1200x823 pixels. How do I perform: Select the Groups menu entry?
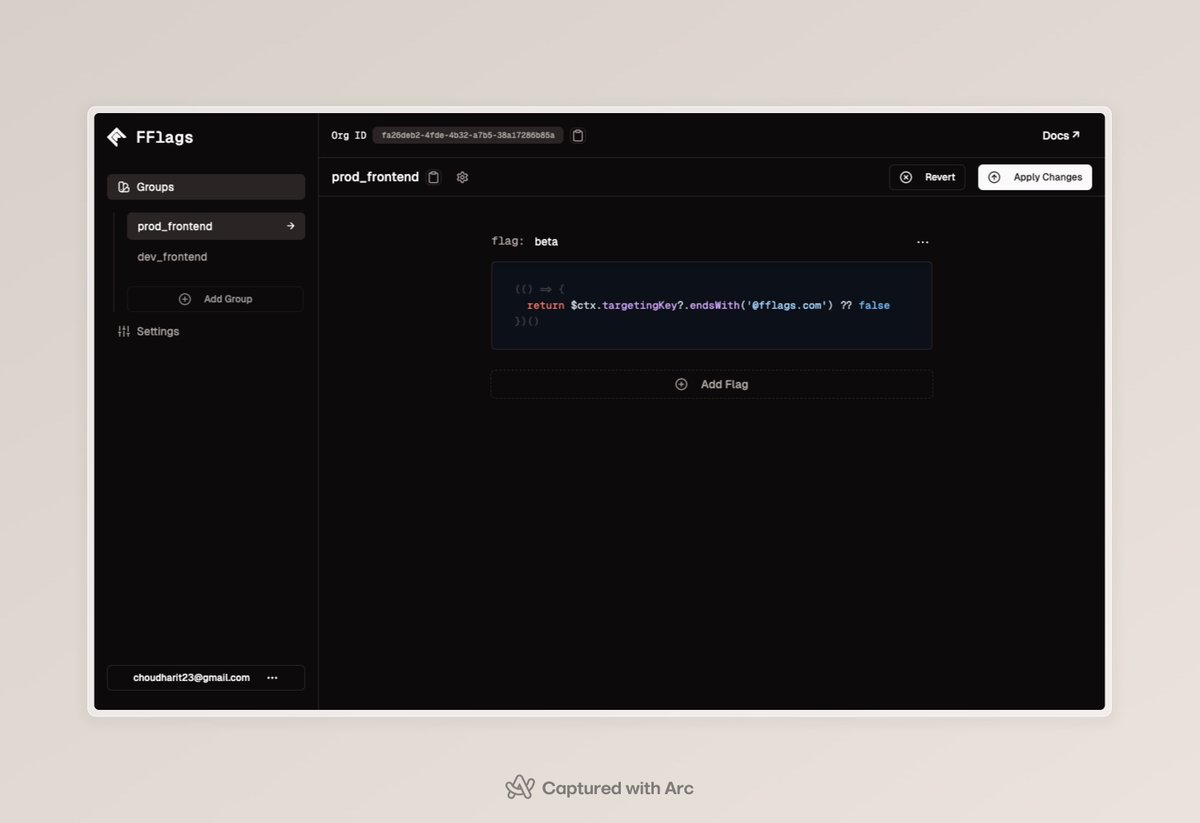pos(155,186)
